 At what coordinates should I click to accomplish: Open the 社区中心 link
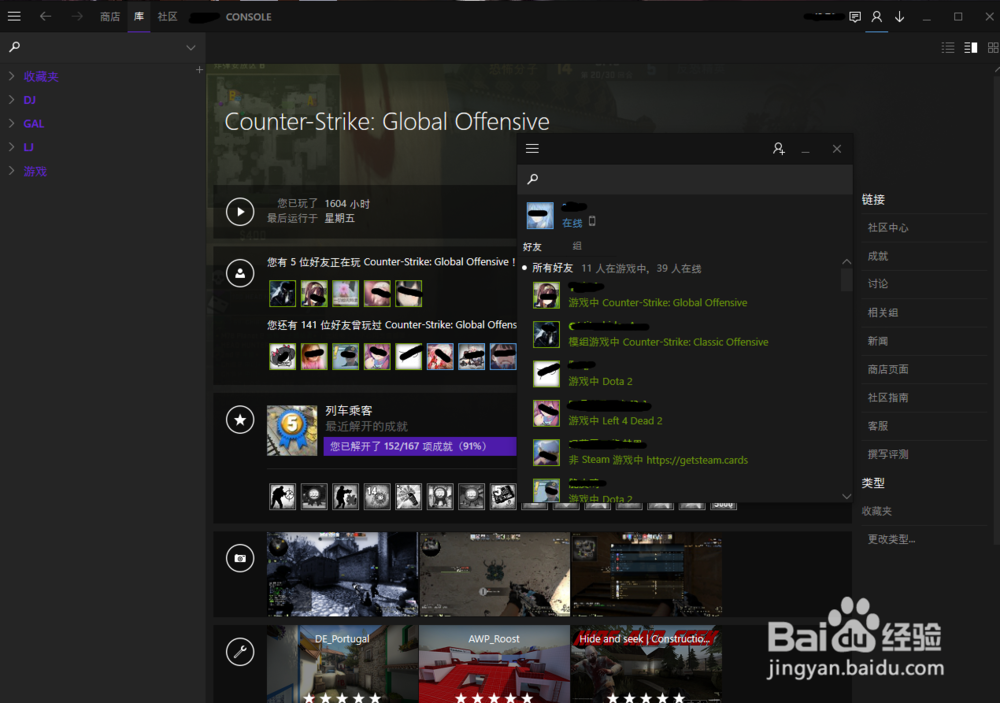click(x=888, y=228)
